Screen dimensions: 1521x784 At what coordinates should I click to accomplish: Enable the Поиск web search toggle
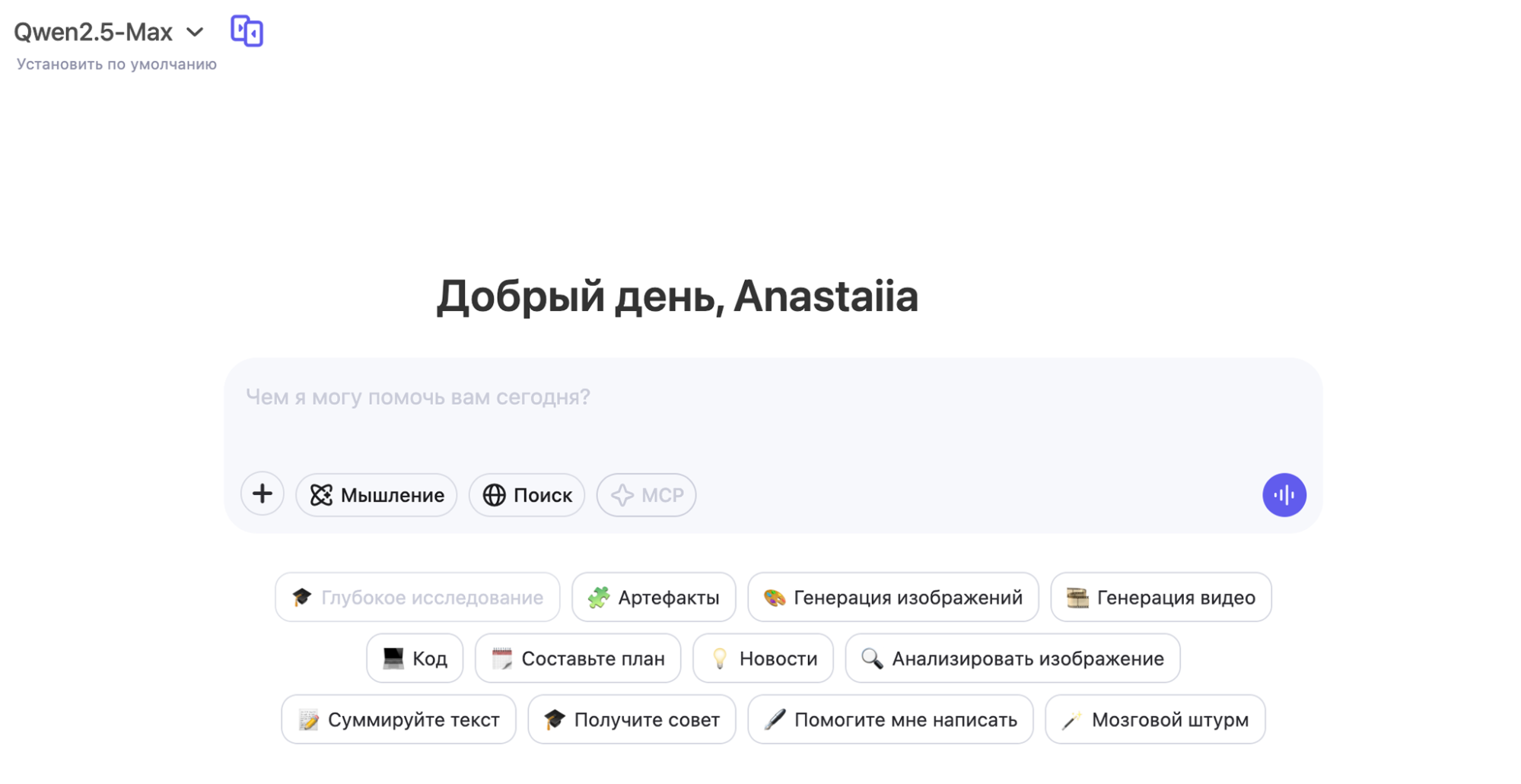(527, 495)
